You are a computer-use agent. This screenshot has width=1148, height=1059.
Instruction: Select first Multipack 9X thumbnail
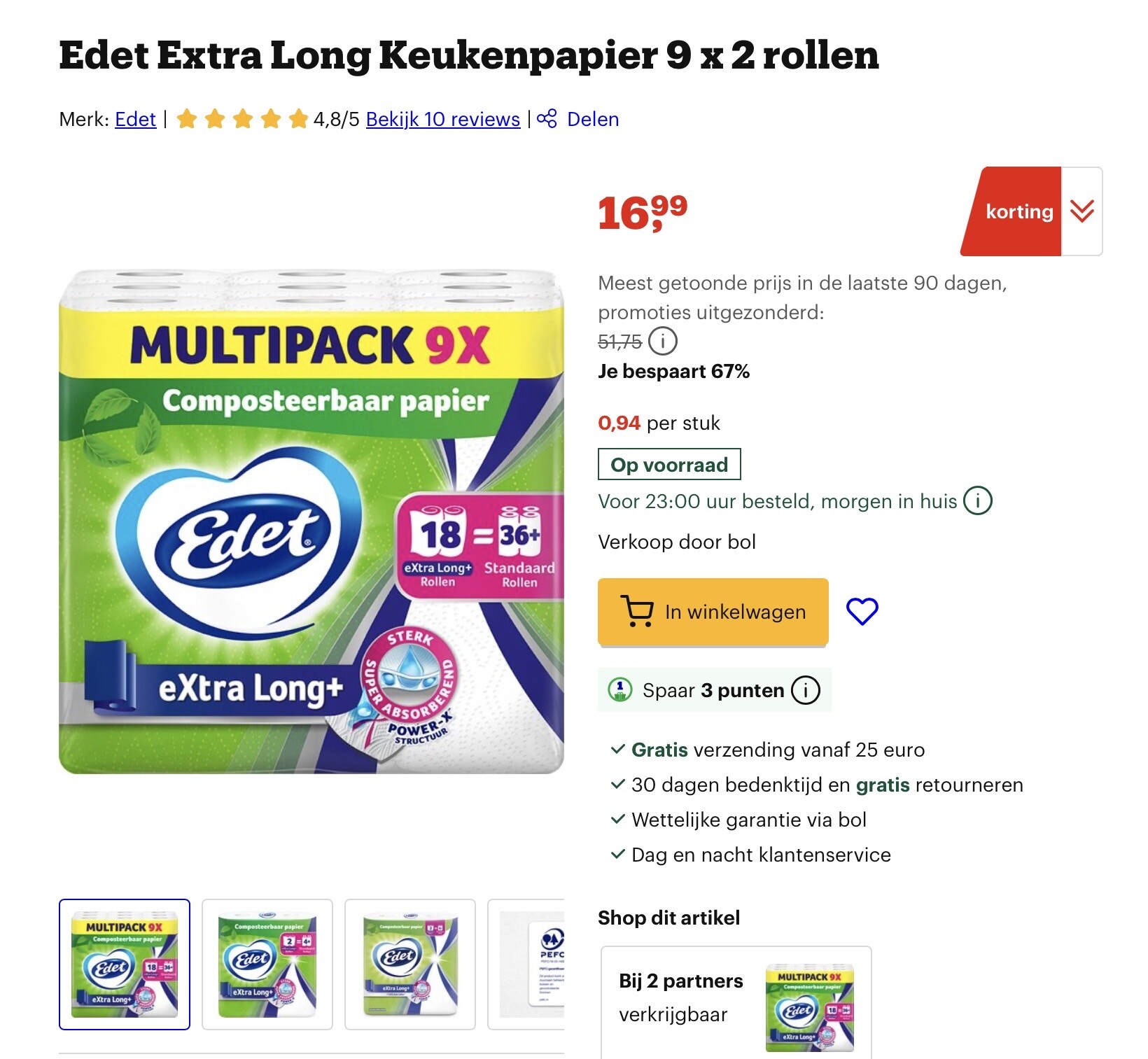click(125, 965)
